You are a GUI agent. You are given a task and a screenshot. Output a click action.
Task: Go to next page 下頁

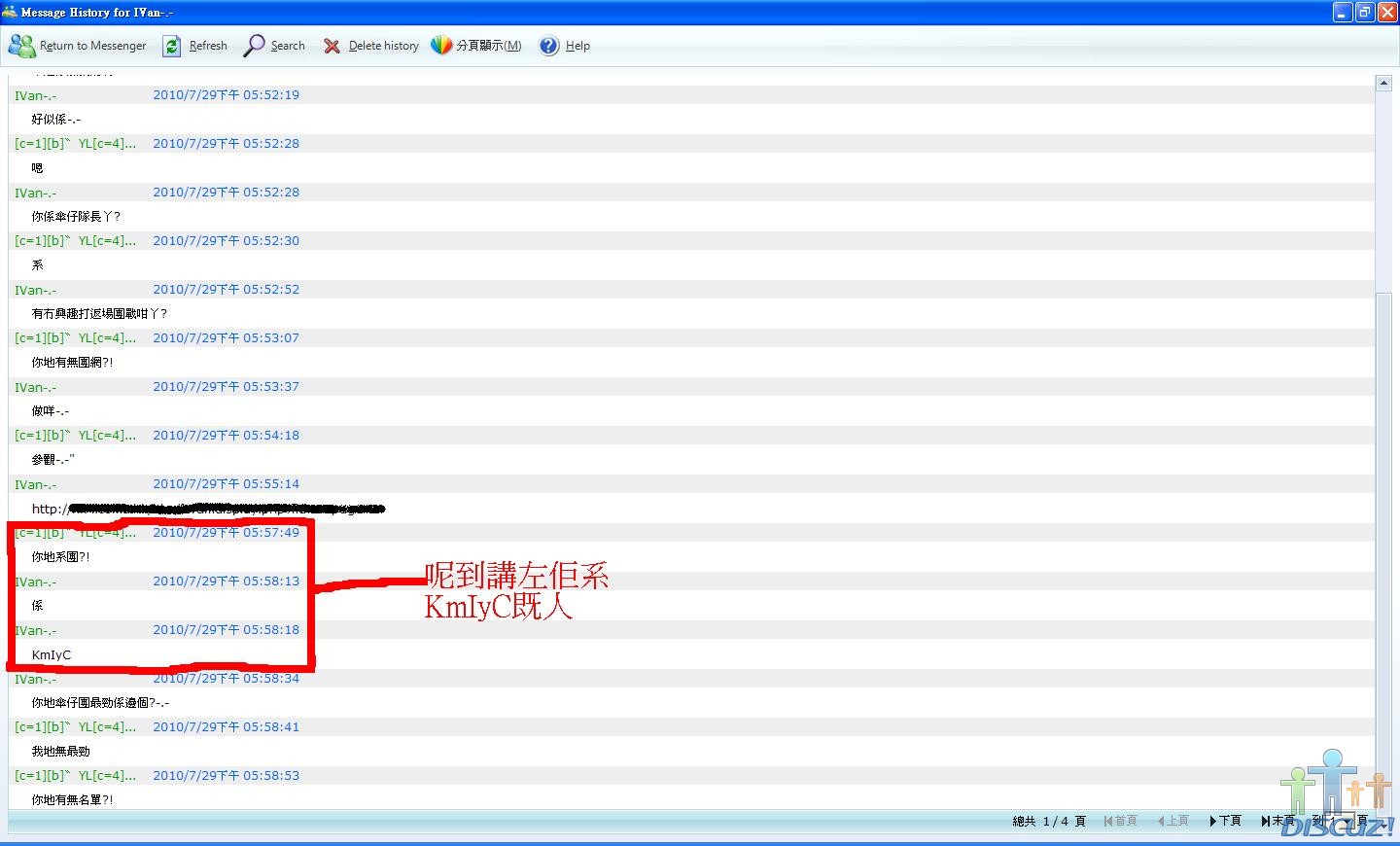pos(1225,821)
